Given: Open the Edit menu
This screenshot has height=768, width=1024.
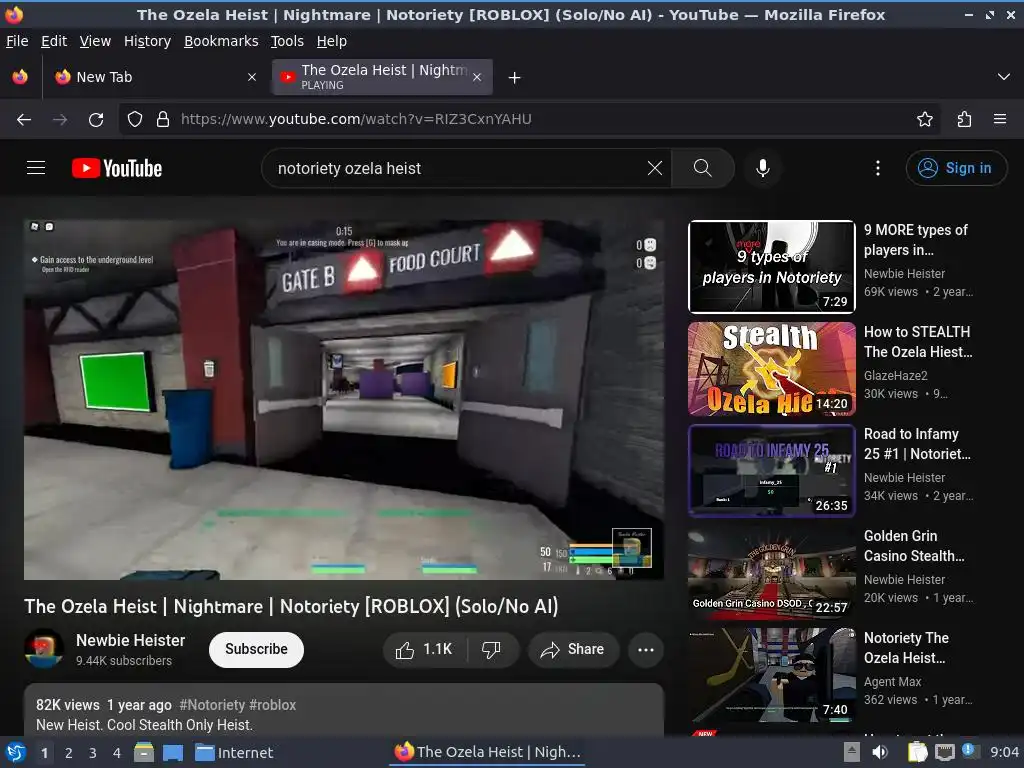Looking at the screenshot, I should tap(54, 41).
